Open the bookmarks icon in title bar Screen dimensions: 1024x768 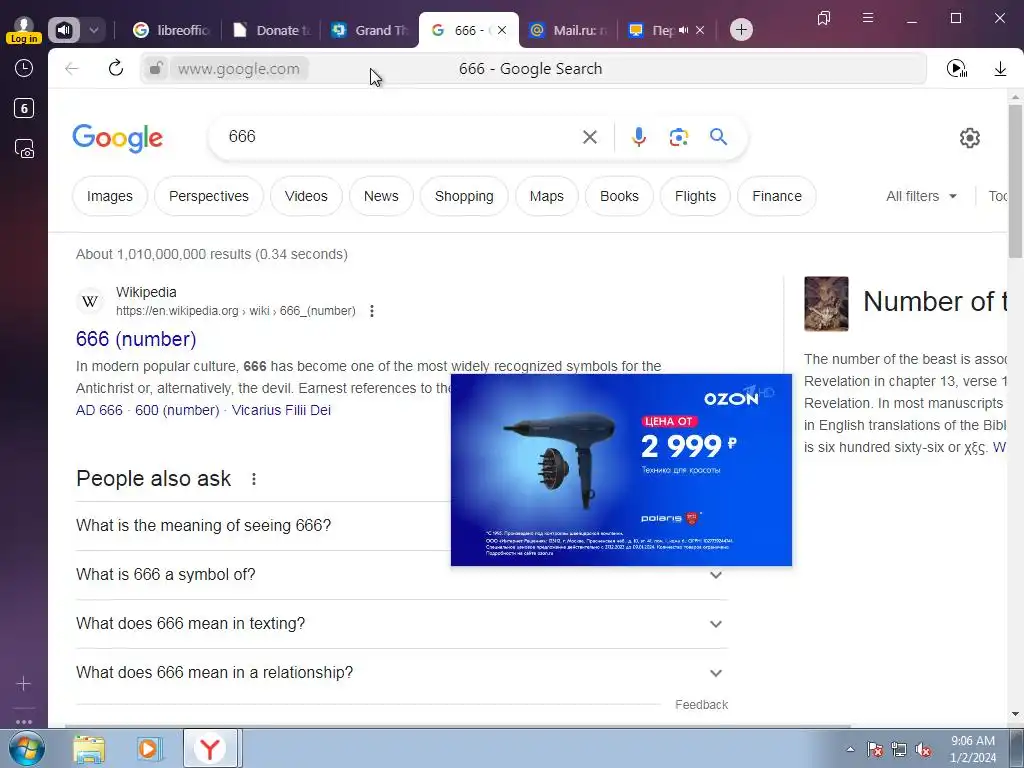pos(824,18)
